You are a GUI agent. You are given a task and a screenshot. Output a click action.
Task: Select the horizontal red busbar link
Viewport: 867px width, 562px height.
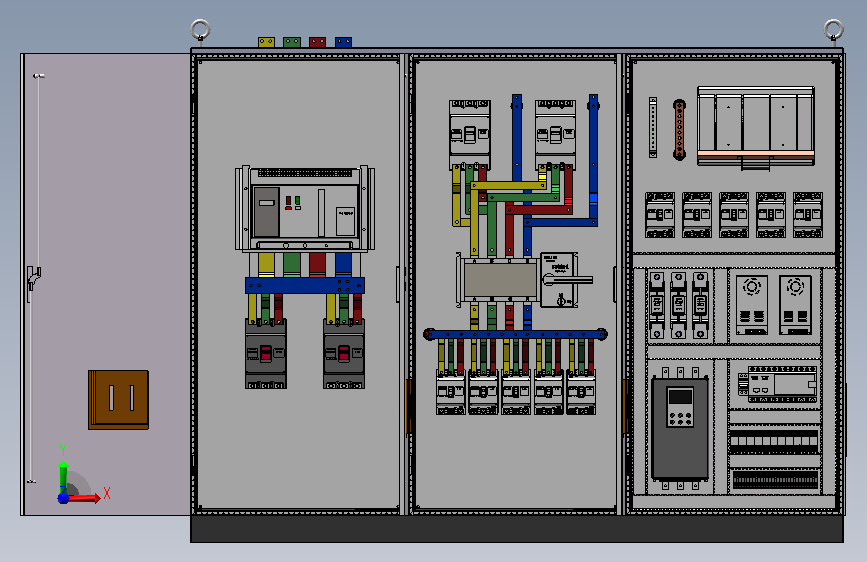click(x=539, y=210)
